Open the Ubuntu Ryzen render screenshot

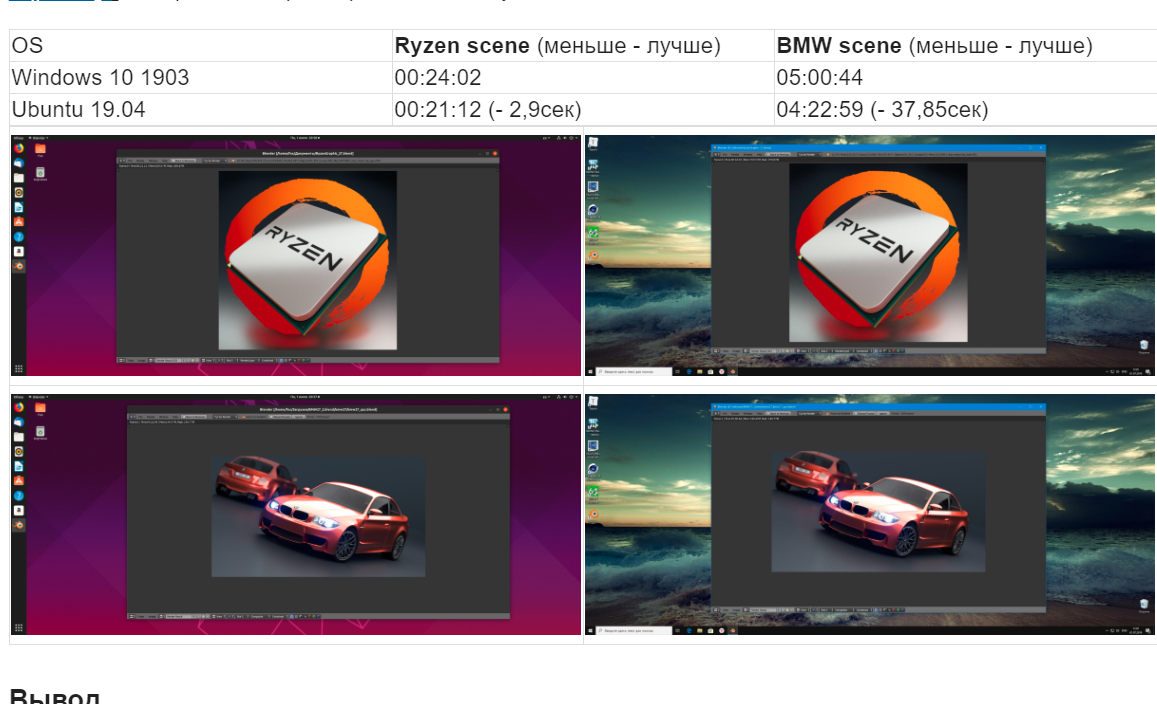[x=296, y=255]
